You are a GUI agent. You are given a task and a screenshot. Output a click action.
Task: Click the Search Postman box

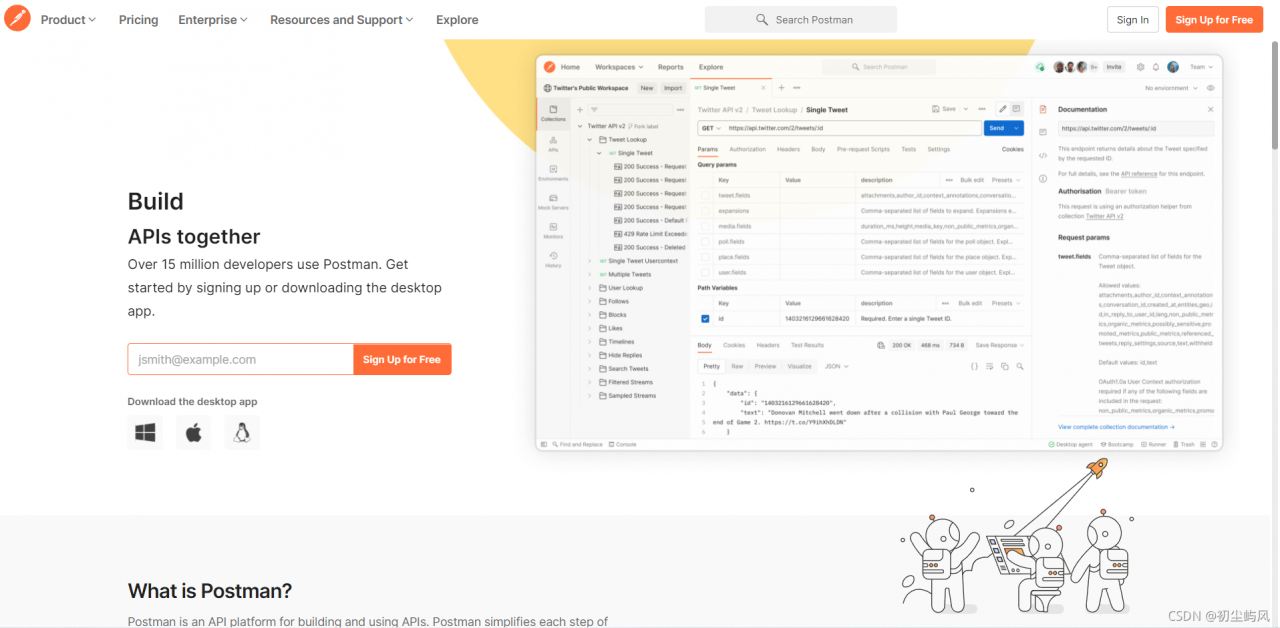point(801,20)
